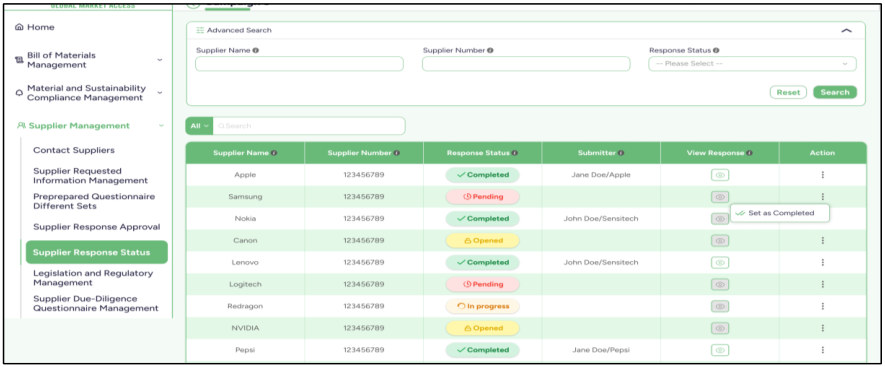This screenshot has width=885, height=367.
Task: Open action menu for NVIDIA row
Action: (822, 328)
